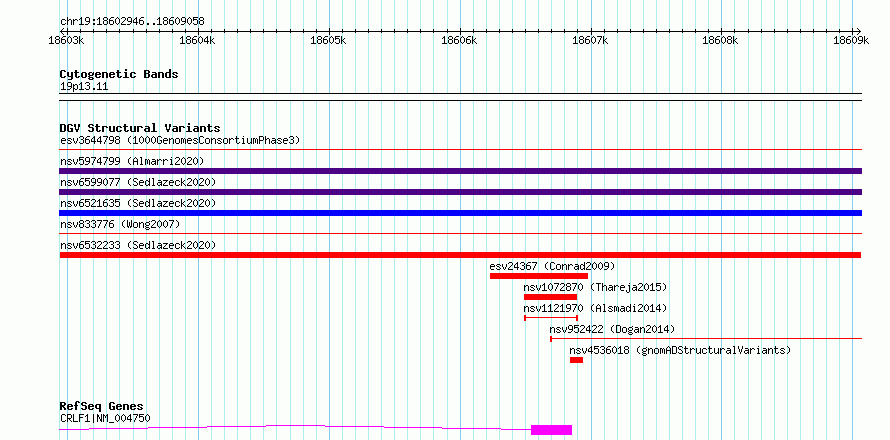Image resolution: width=890 pixels, height=440 pixels.
Task: Open the nsv952422 (Dogan2014) variant label
Action: coord(612,329)
